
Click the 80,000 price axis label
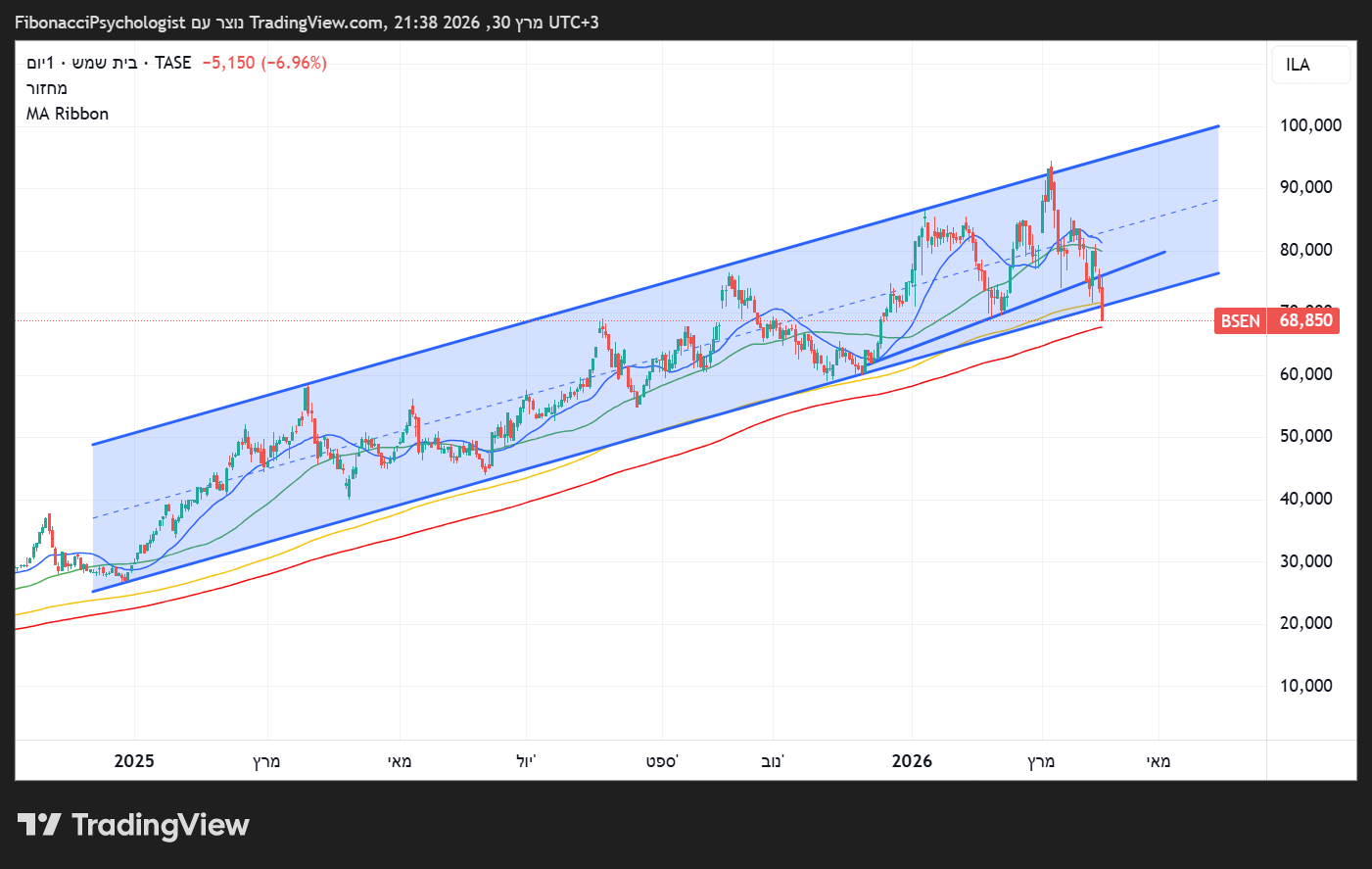click(x=1305, y=250)
